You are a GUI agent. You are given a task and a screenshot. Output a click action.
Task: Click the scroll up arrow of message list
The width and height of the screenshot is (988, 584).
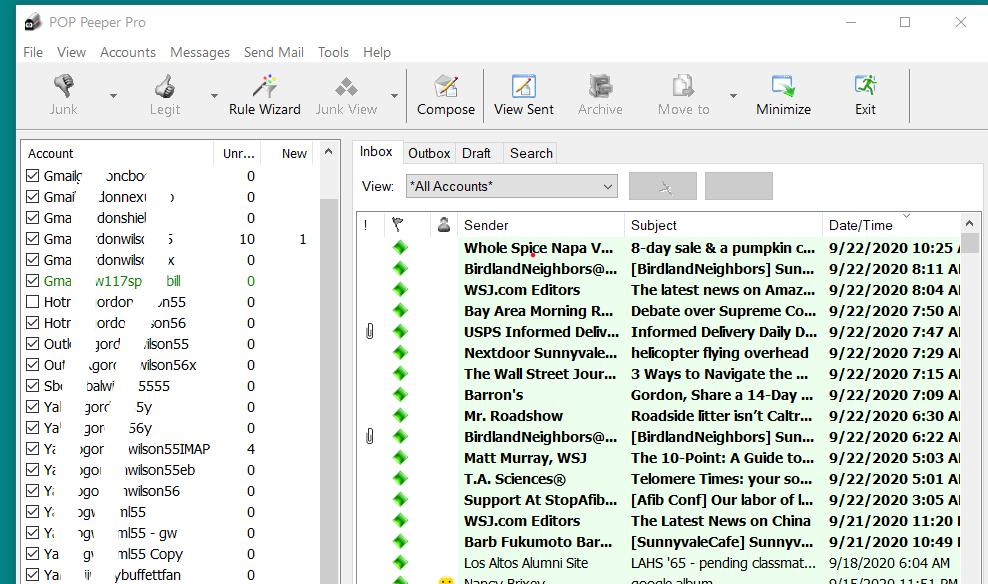[x=970, y=223]
